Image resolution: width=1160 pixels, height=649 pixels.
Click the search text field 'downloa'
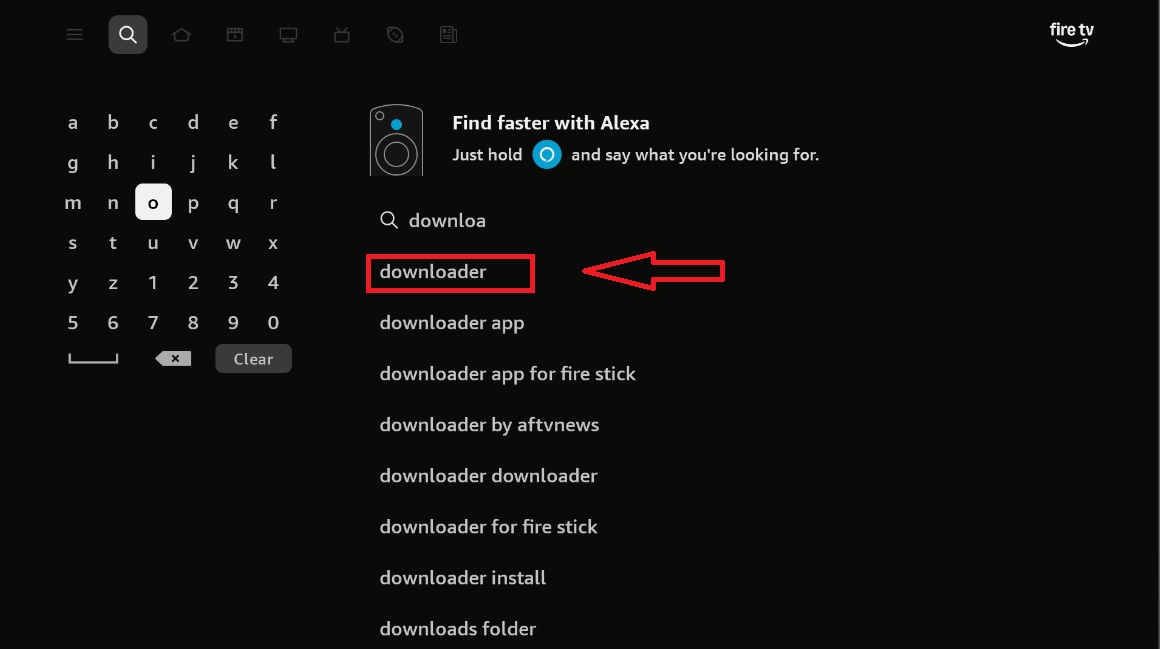[447, 221]
